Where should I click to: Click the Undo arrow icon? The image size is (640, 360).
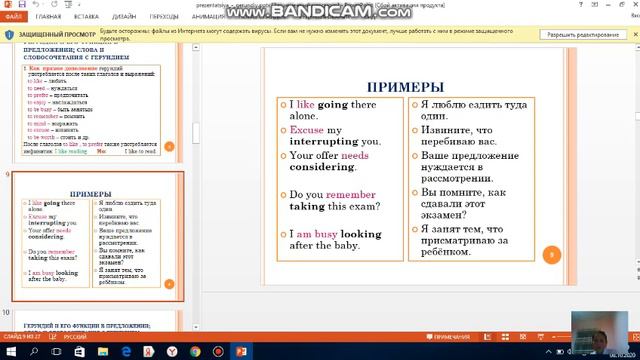pos(36,4)
